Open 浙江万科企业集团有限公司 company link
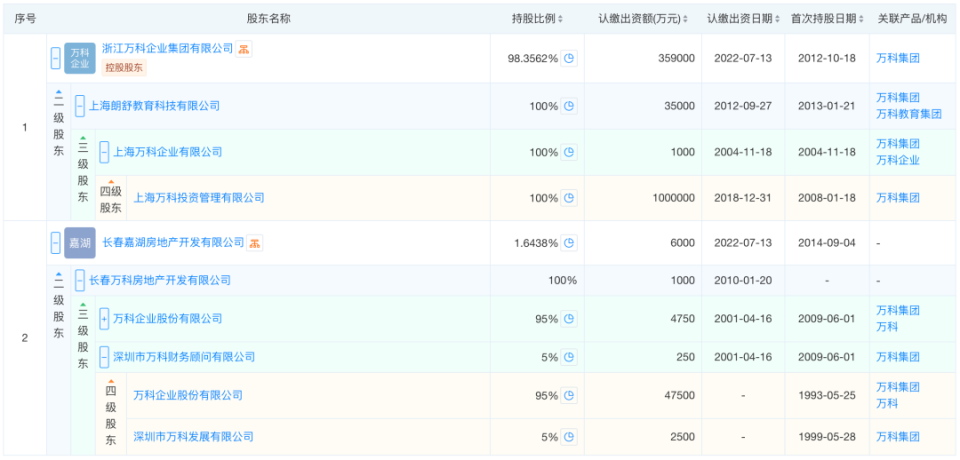 [x=168, y=48]
